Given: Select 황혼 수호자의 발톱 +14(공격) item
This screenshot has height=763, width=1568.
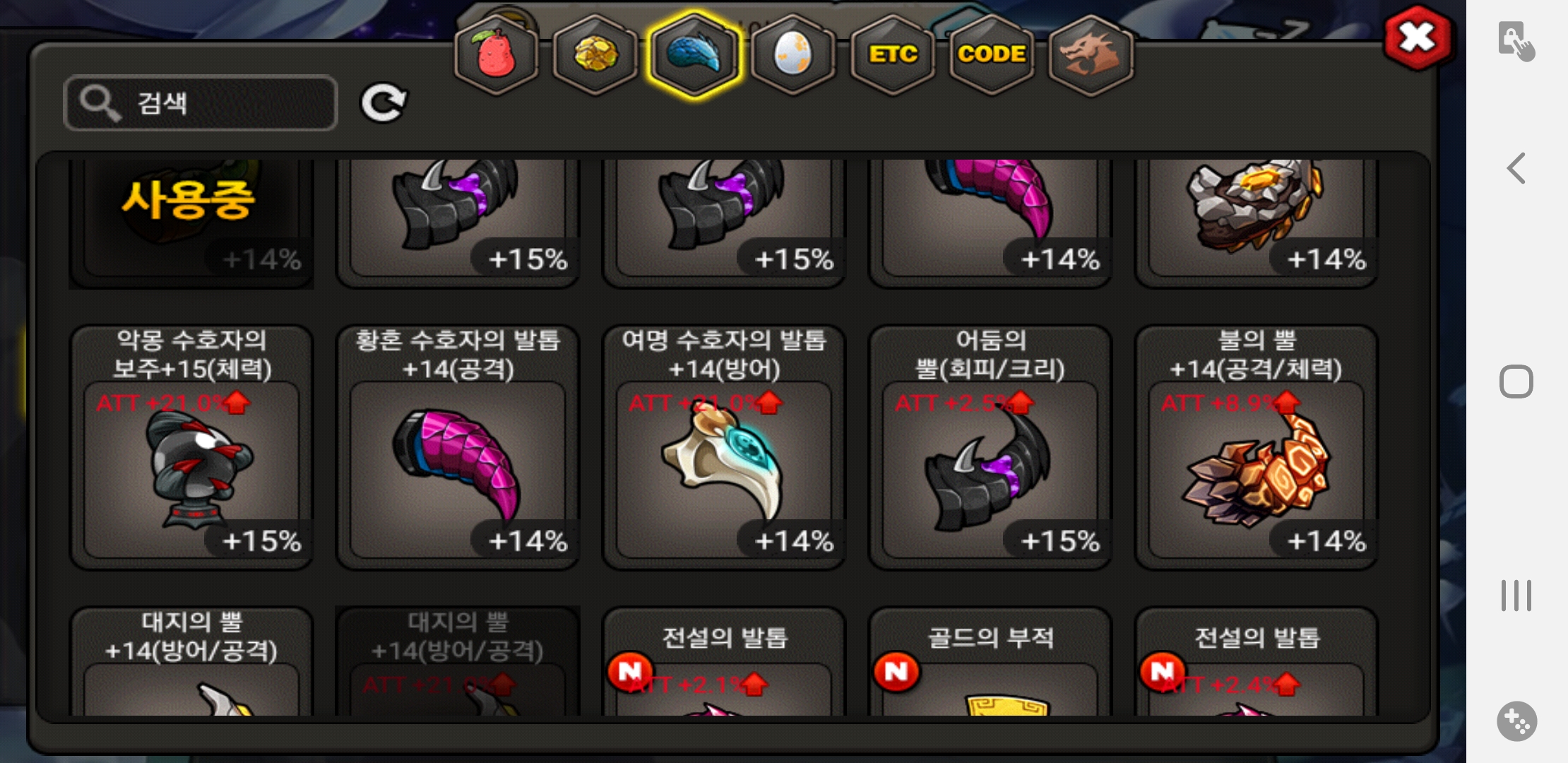Looking at the screenshot, I should point(458,447).
